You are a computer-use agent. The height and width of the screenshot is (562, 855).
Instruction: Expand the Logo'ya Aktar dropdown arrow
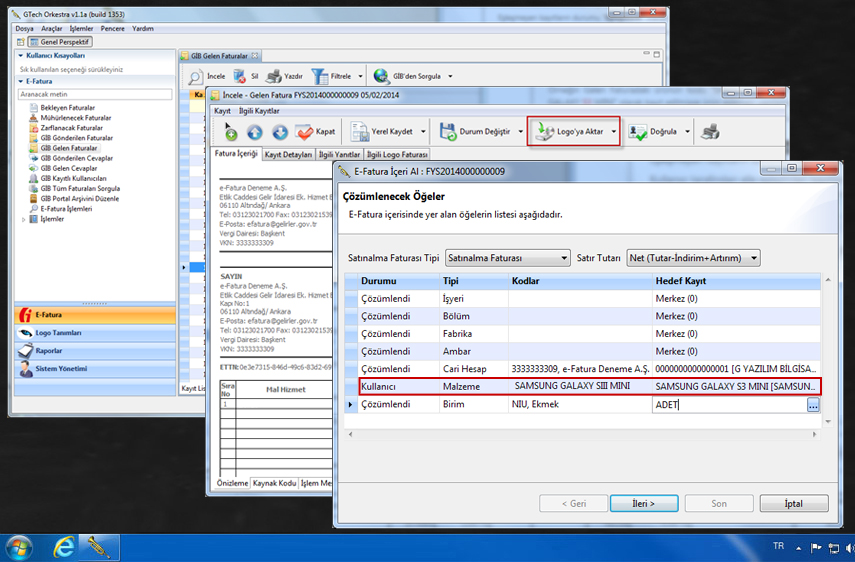[613, 132]
